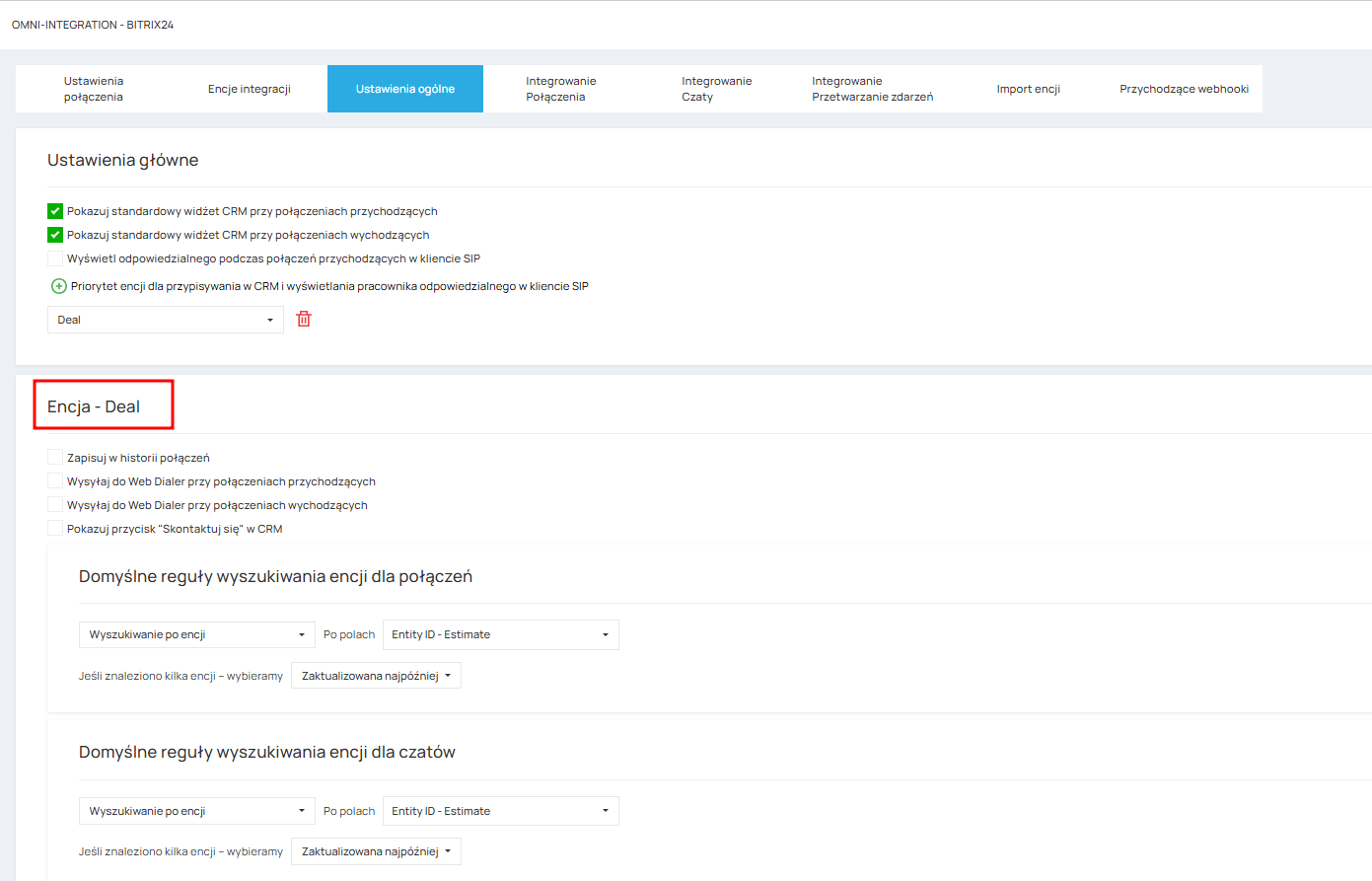
Task: Enable Pokazuj przycisk Skontaktuj się w CRM
Action: tap(55, 529)
